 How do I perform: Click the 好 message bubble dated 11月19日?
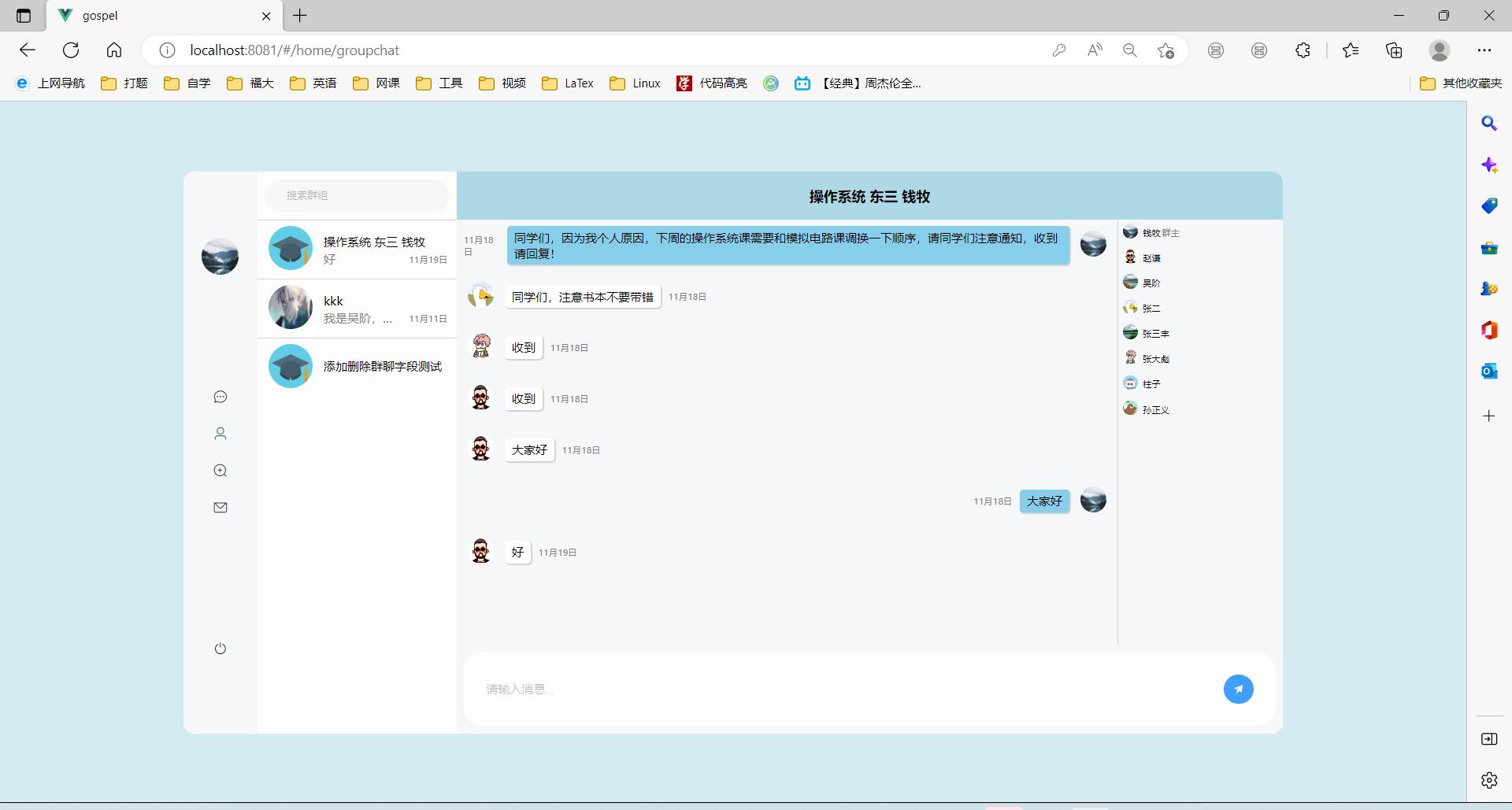(x=517, y=552)
